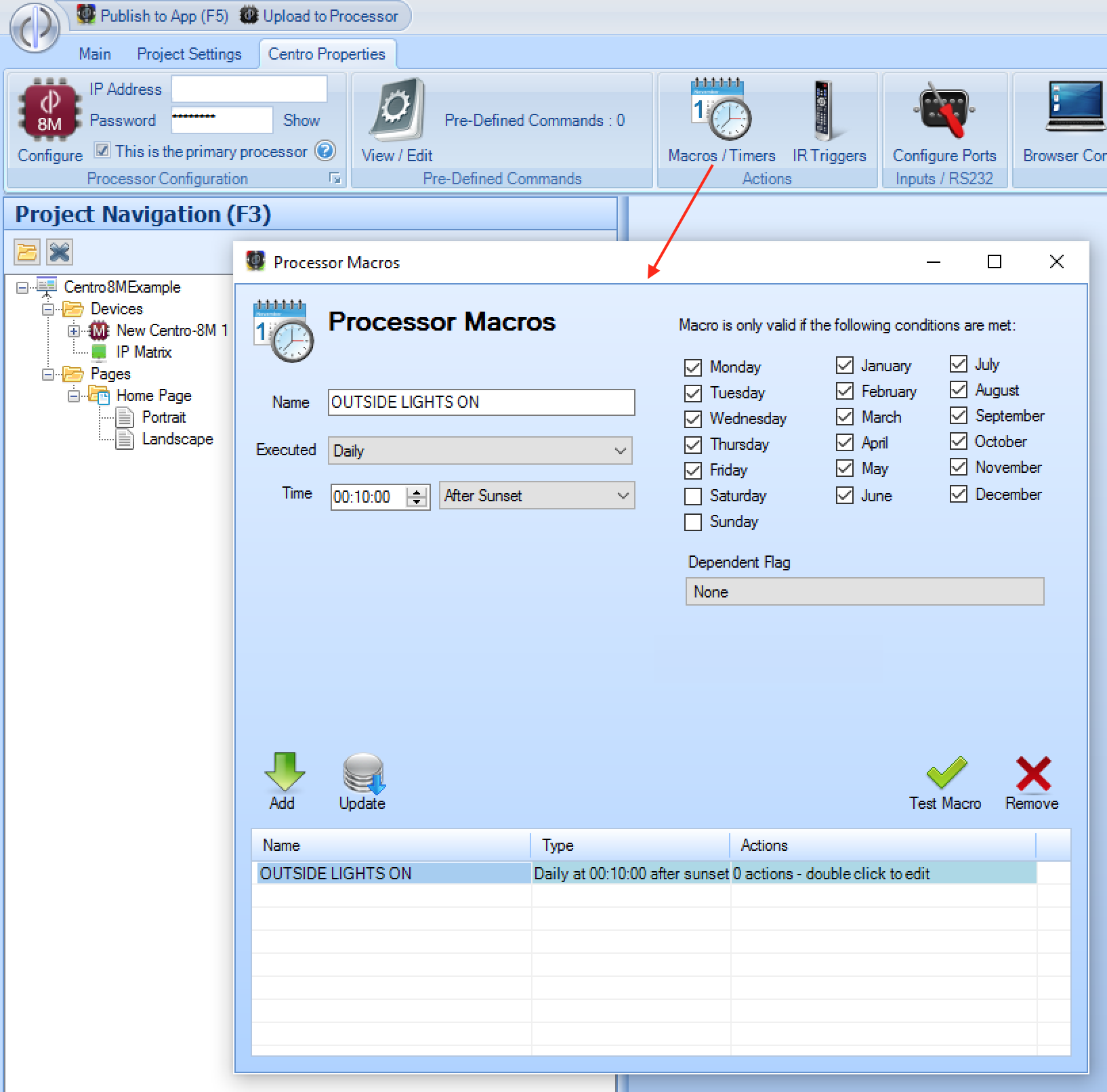
Task: Click the crossed tools icon in Project Navigation
Action: 60,253
